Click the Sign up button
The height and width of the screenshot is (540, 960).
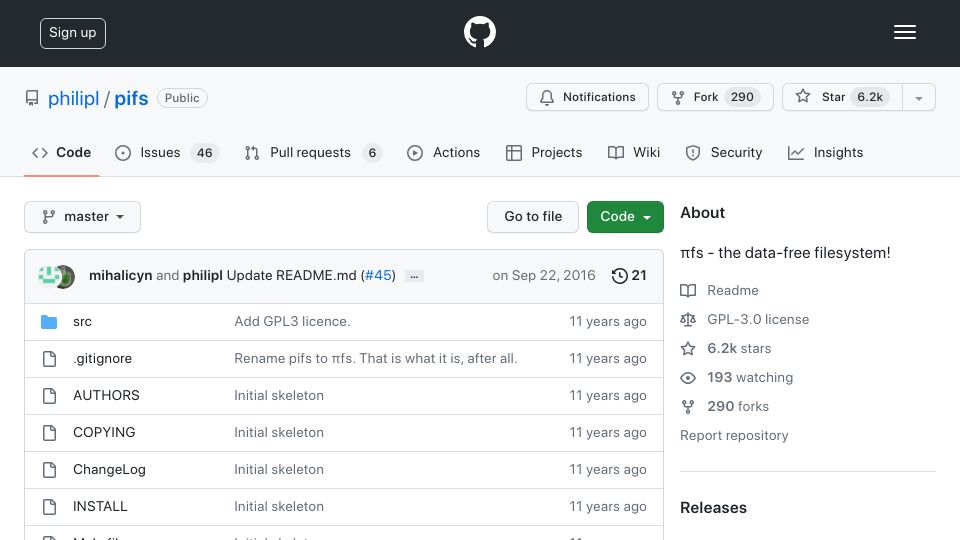point(73,33)
